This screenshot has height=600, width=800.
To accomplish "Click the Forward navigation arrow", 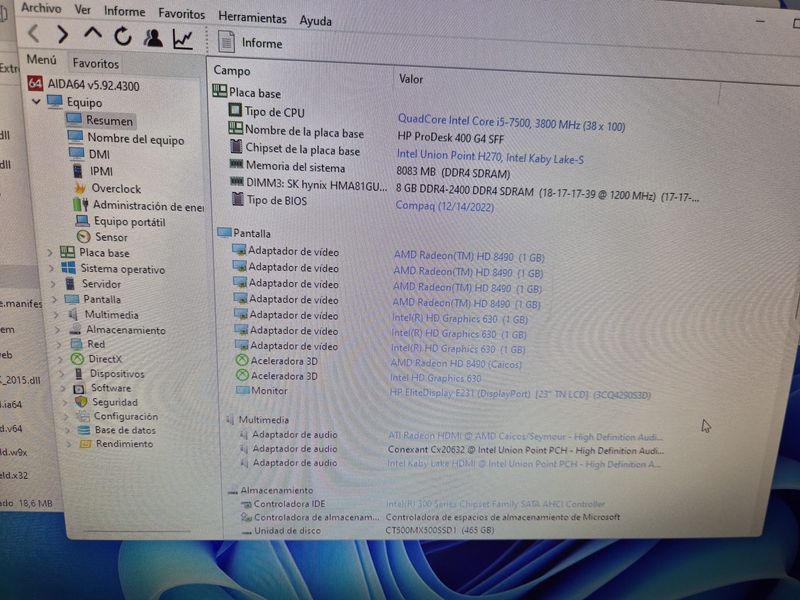I will click(63, 35).
